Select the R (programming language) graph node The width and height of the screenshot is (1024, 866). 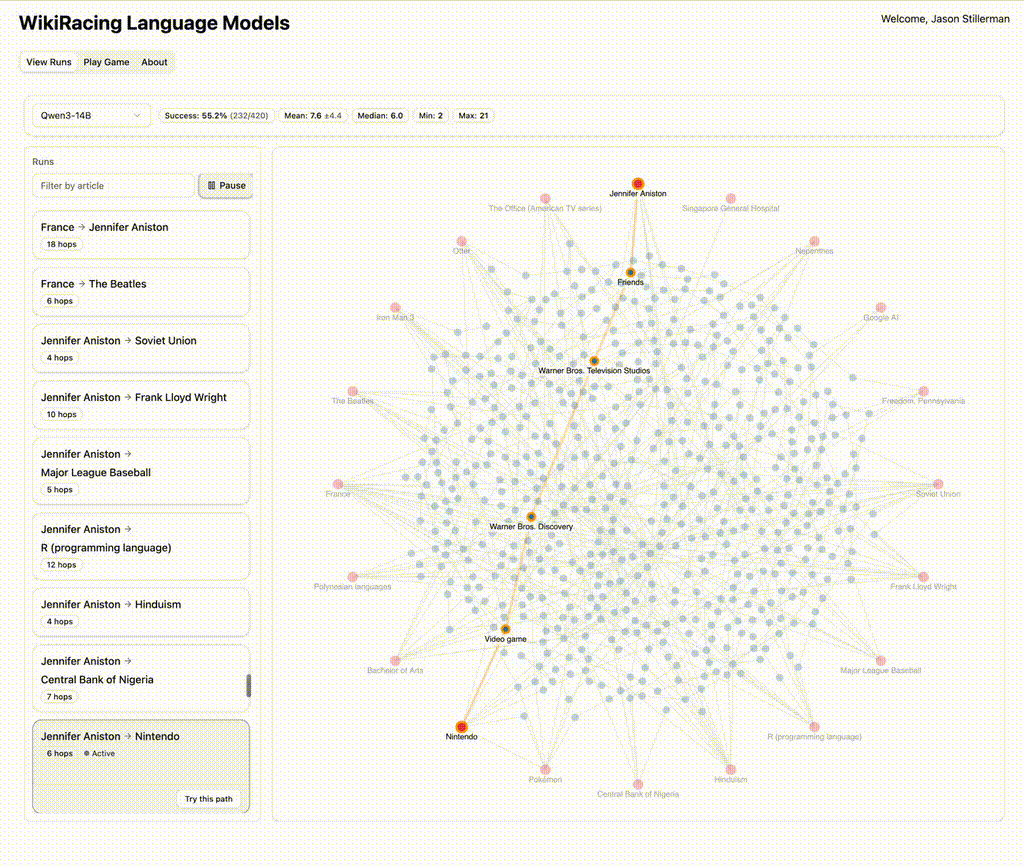click(x=814, y=727)
